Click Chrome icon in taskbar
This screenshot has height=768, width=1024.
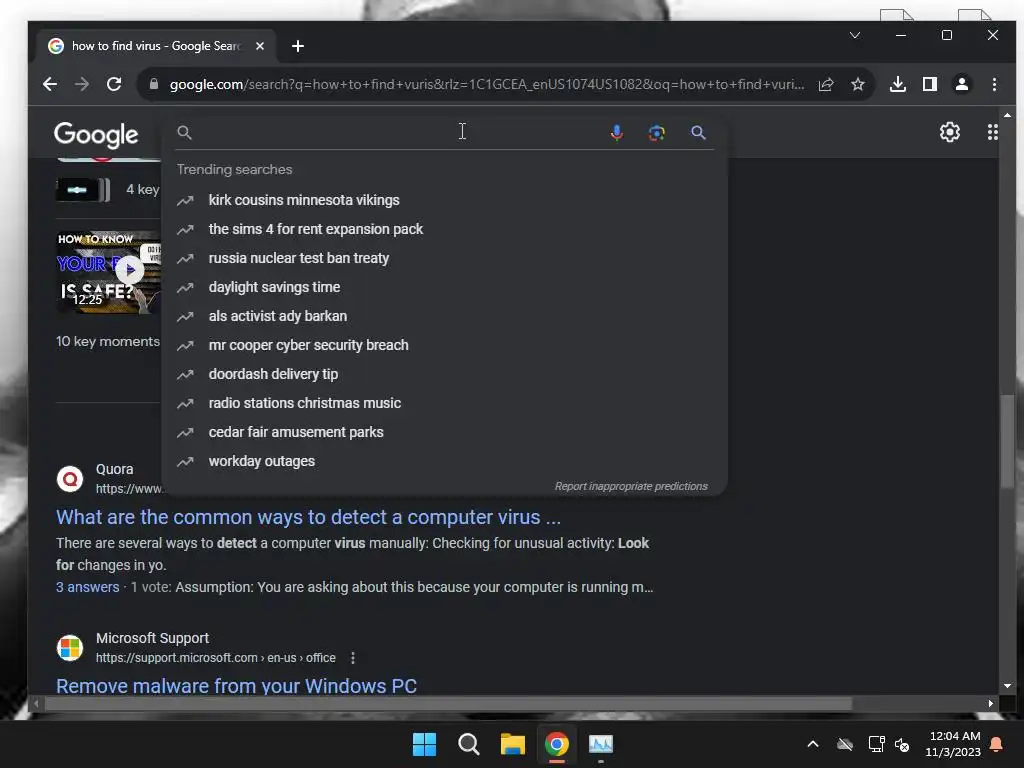(x=557, y=744)
